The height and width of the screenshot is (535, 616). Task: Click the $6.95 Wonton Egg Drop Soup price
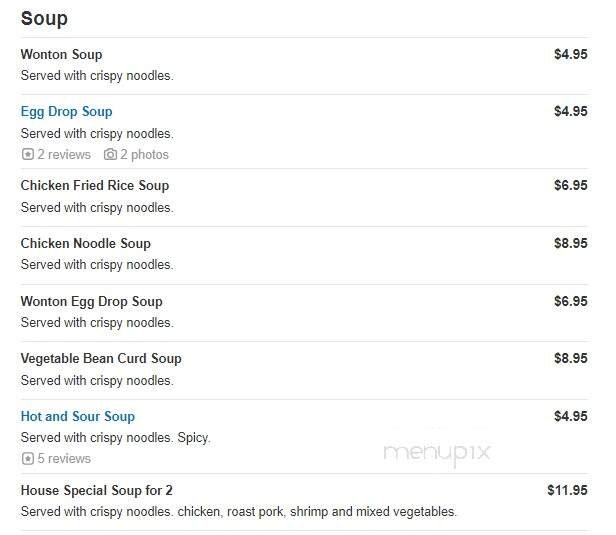click(x=570, y=301)
